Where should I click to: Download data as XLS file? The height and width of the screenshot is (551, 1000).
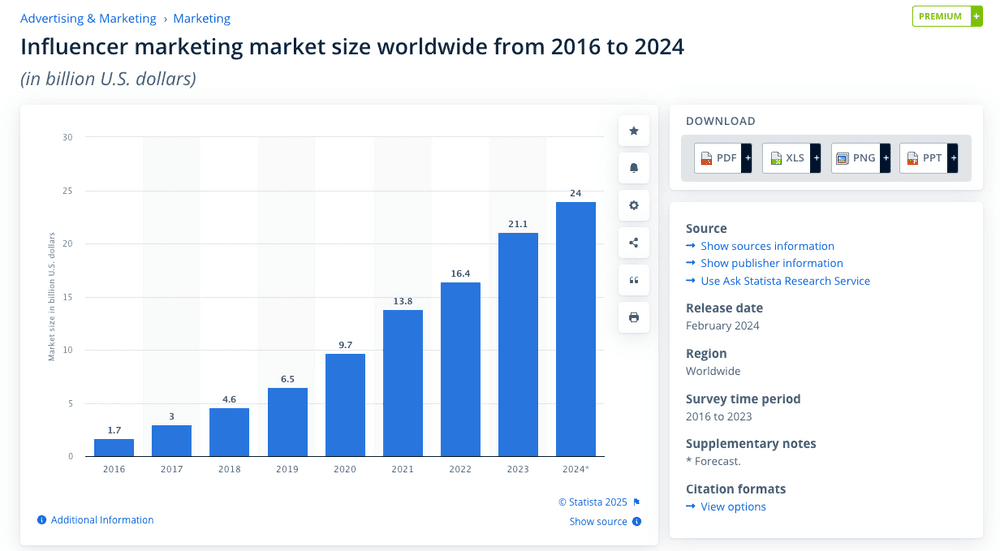click(x=791, y=158)
